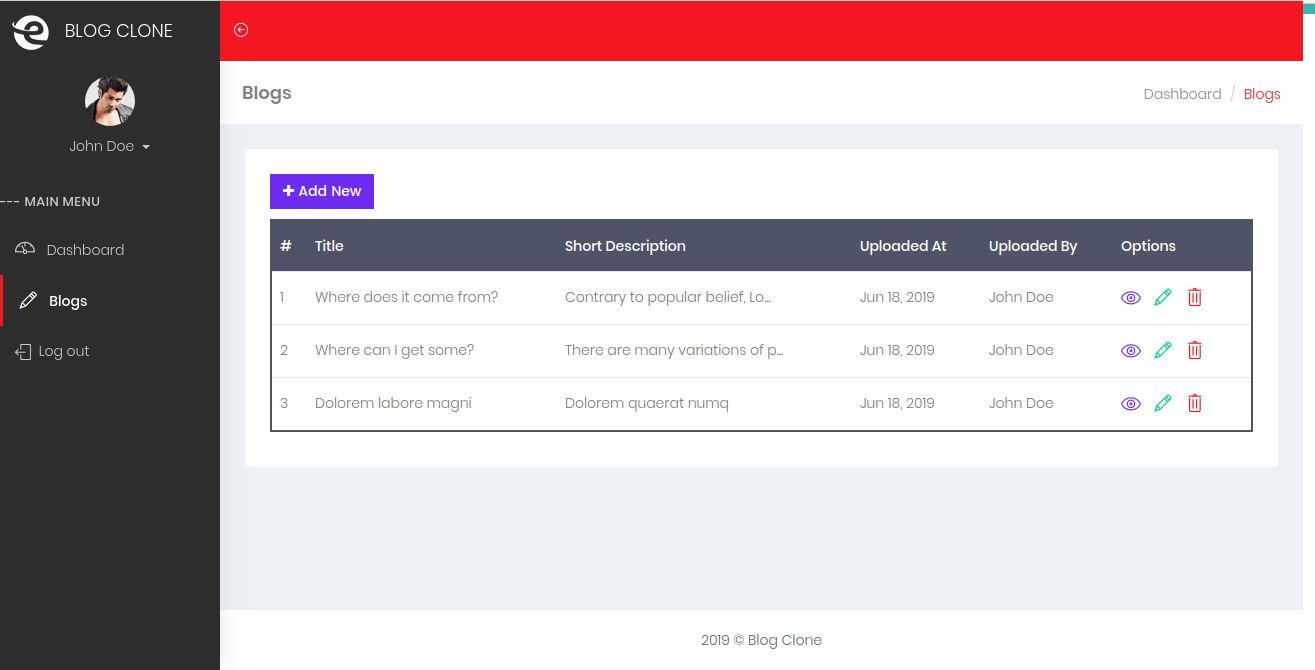Edit blog 'Where can I get some?' pencil icon

[1163, 350]
